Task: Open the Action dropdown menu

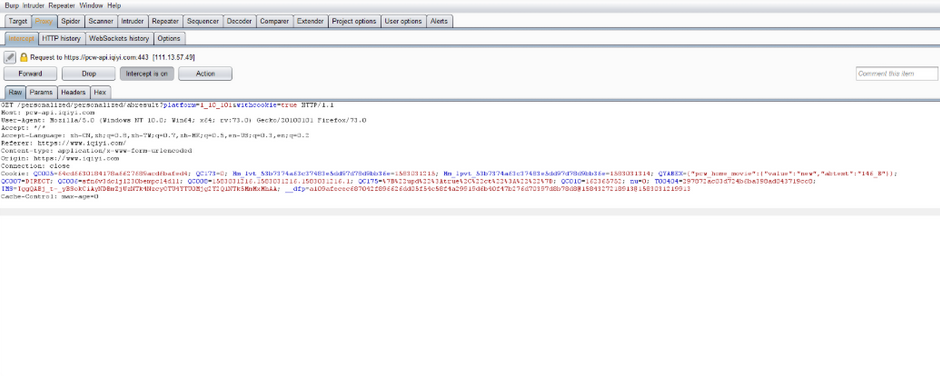Action: click(x=205, y=74)
